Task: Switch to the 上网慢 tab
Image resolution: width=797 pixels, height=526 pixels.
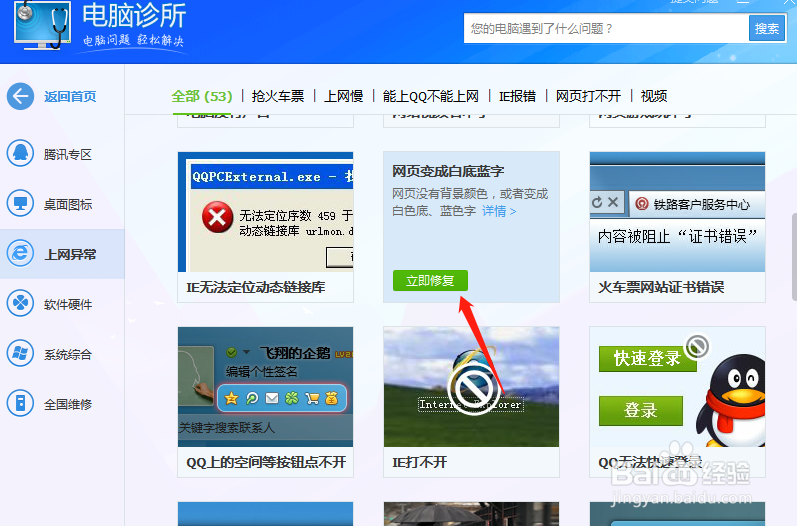Action: click(344, 96)
